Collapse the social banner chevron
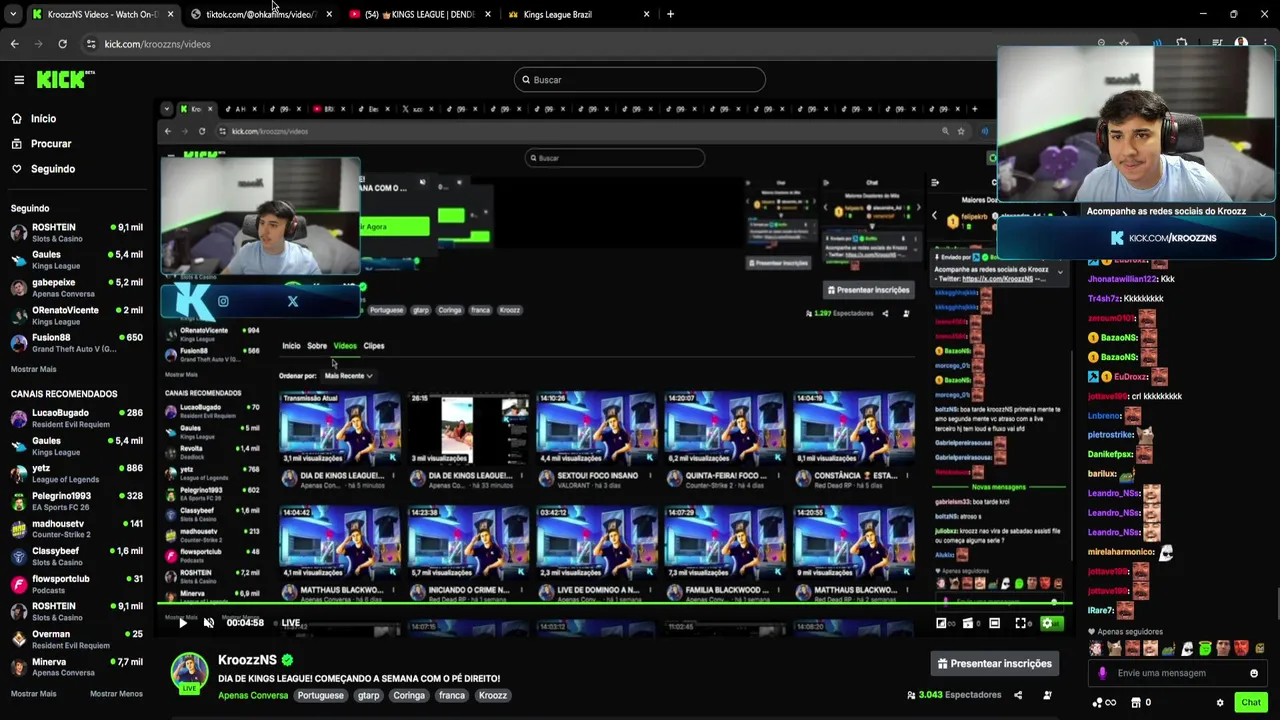1280x720 pixels. [1263, 213]
